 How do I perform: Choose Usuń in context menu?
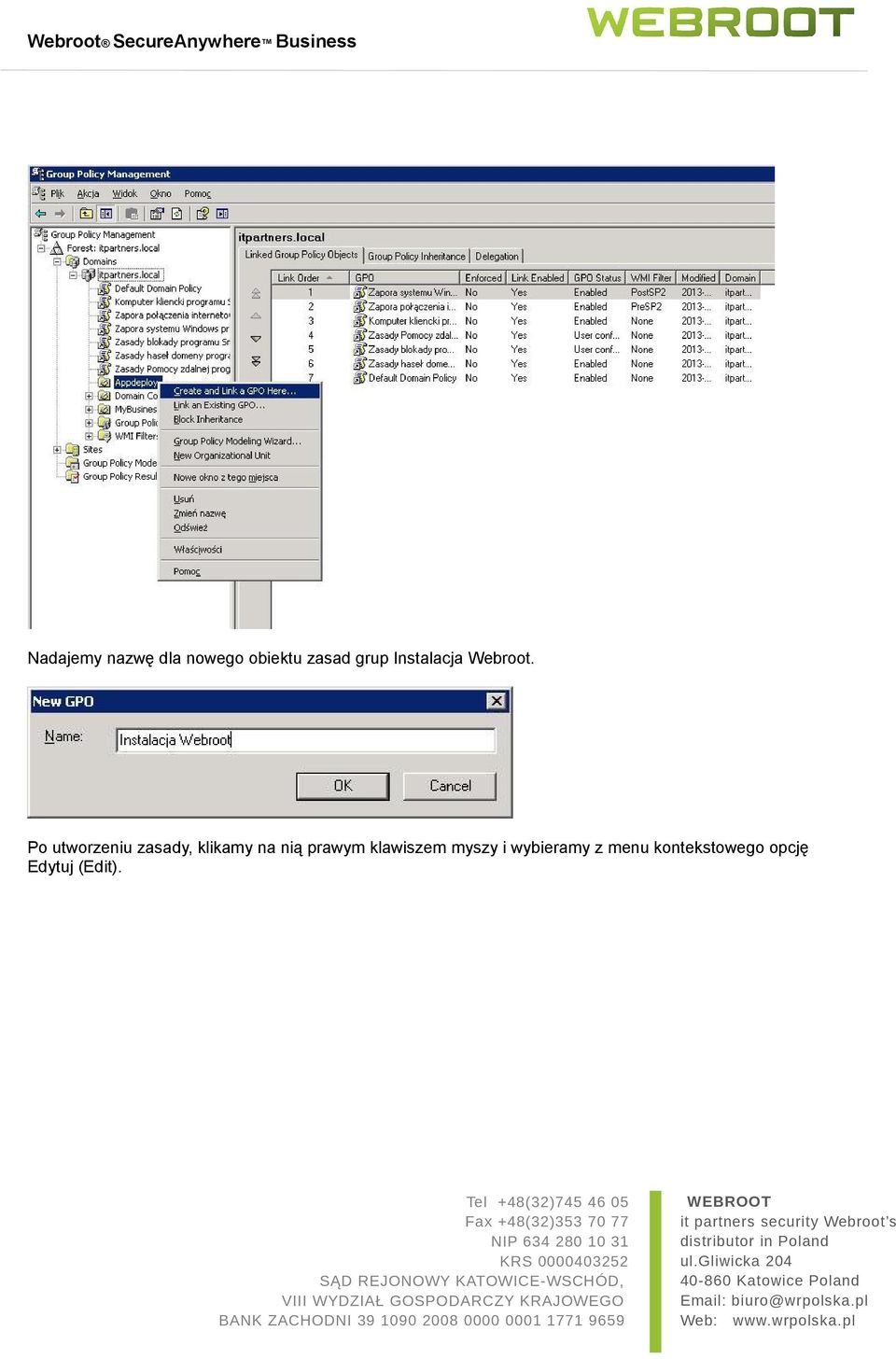(240, 499)
